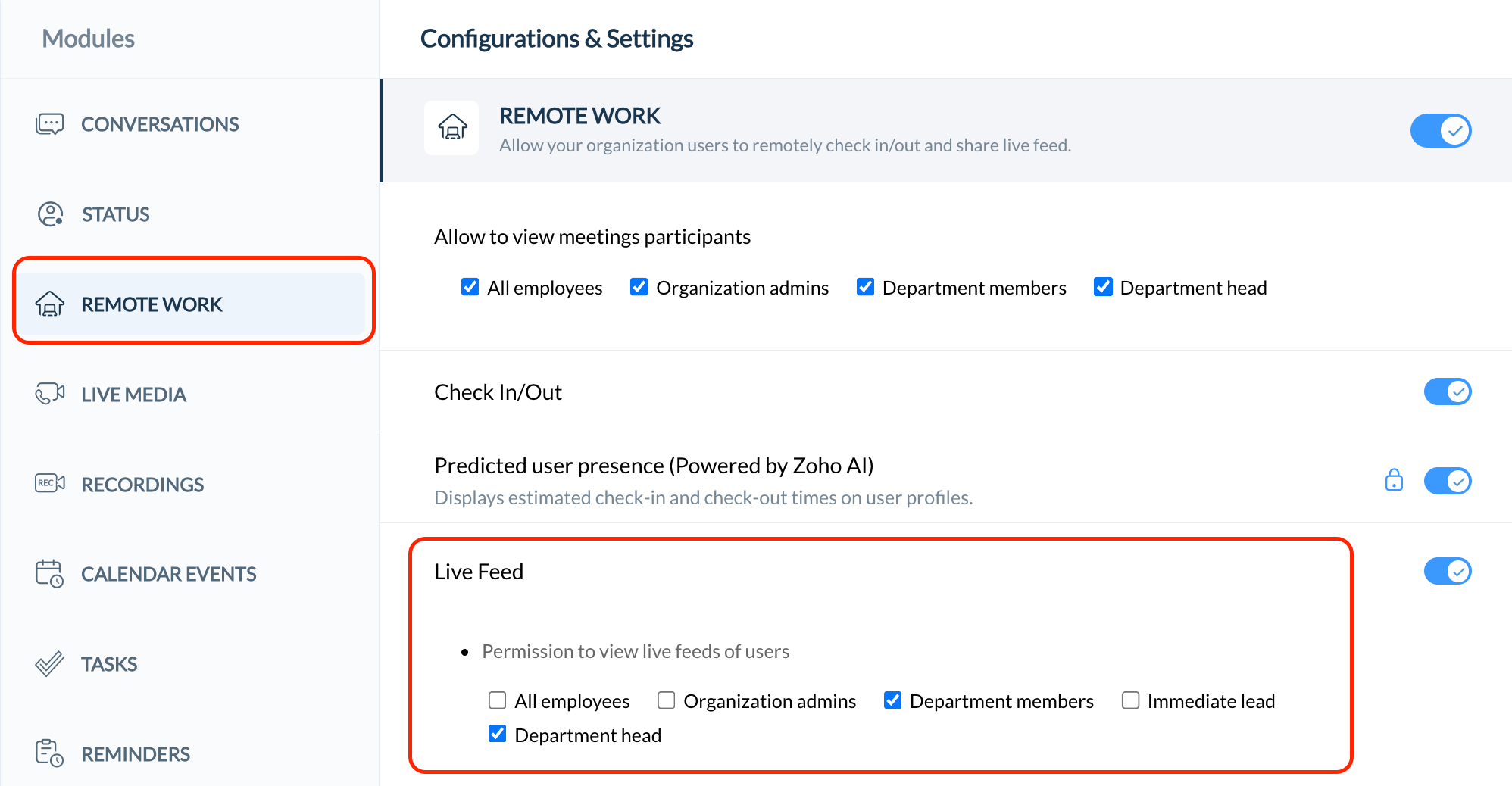Switch off the Live Feed toggle
The image size is (1512, 786).
pos(1447,571)
